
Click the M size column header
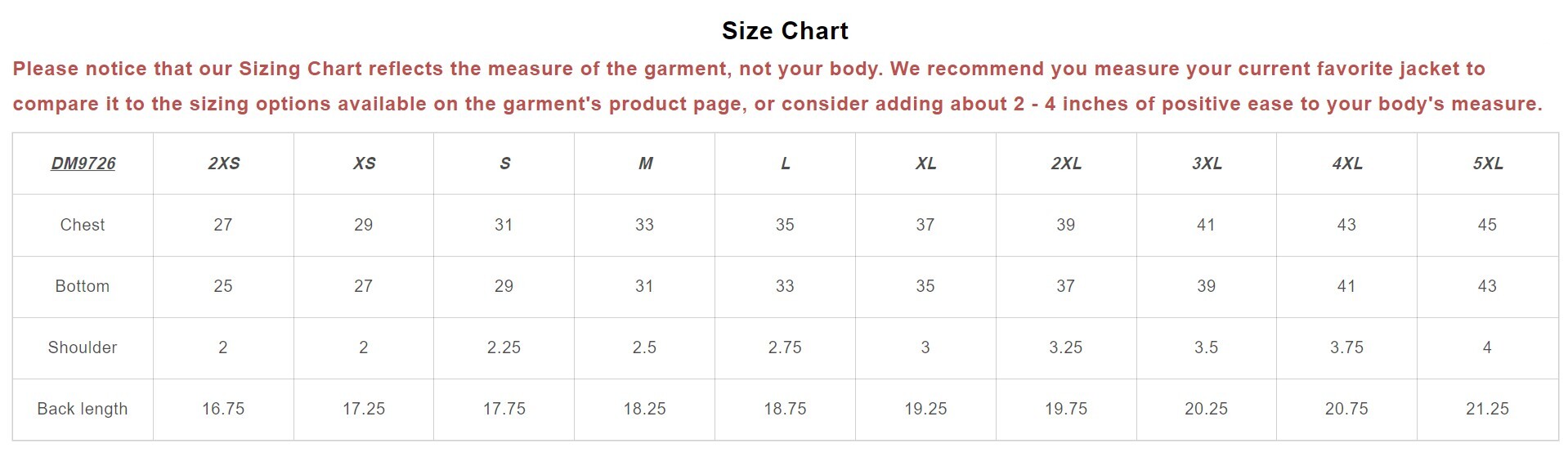645,164
